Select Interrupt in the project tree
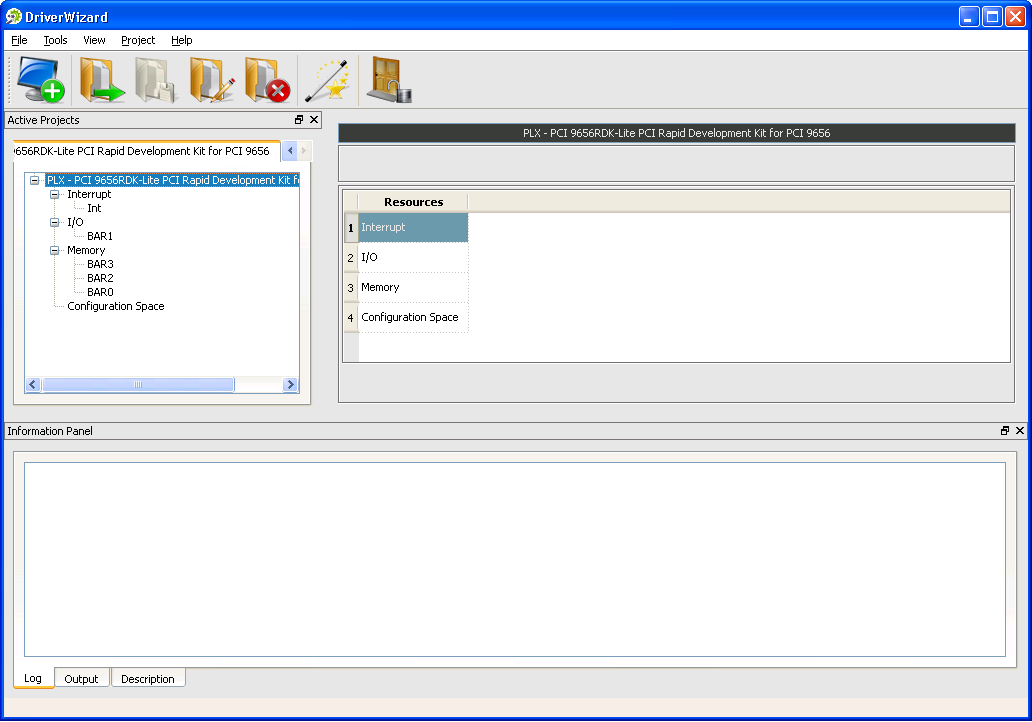 89,194
